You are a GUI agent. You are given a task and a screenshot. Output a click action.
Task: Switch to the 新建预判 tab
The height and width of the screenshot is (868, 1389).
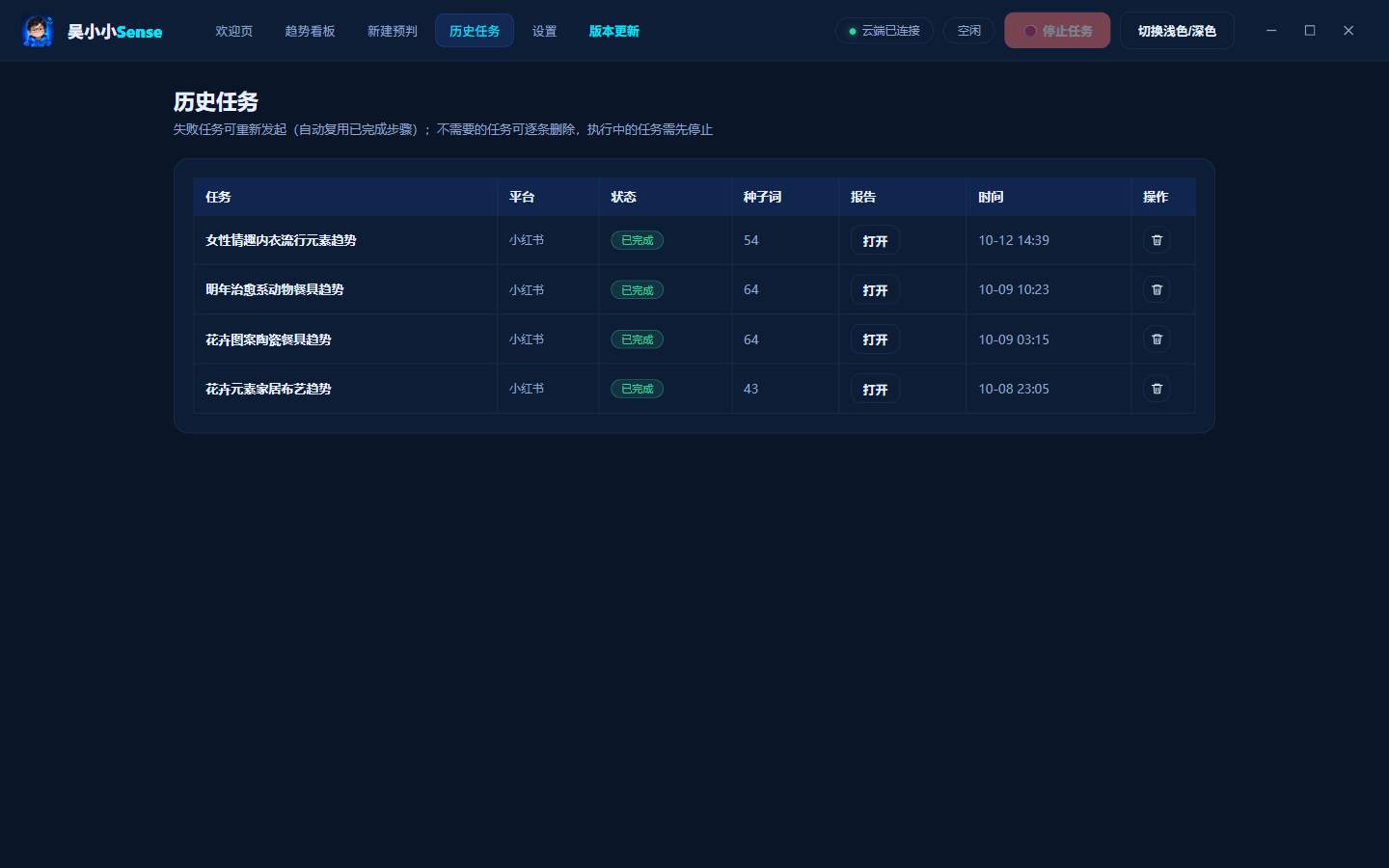coord(392,31)
